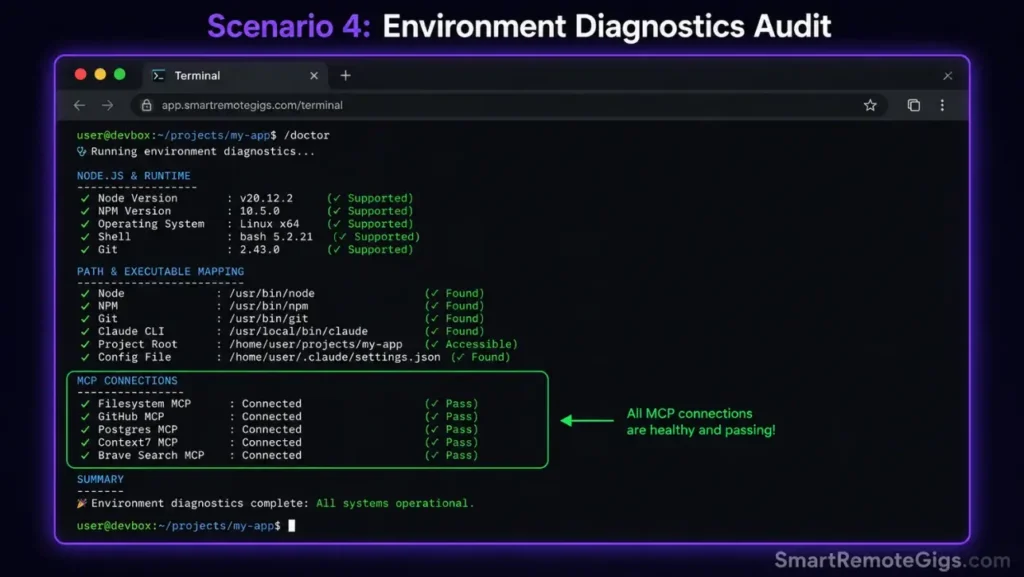Click the 'GitHub MCP' row label
The height and width of the screenshot is (577, 1024).
tap(131, 416)
